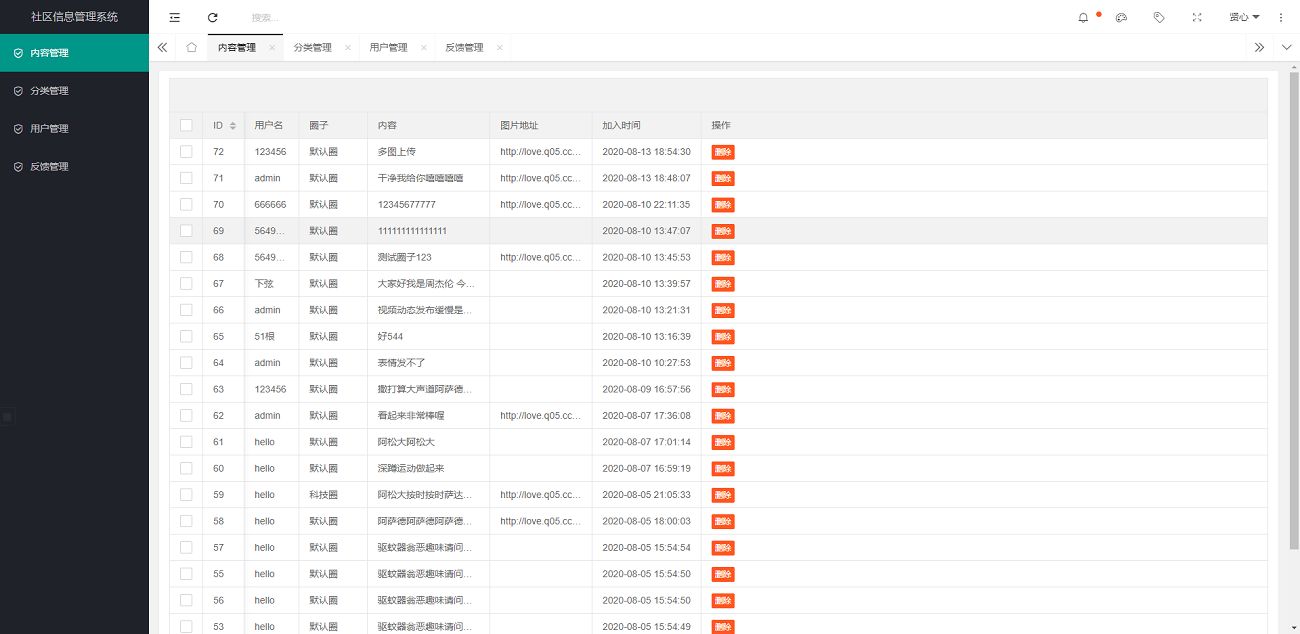The width and height of the screenshot is (1300, 634).
Task: Open 反馈管理 in the left sidebar
Action: point(74,167)
